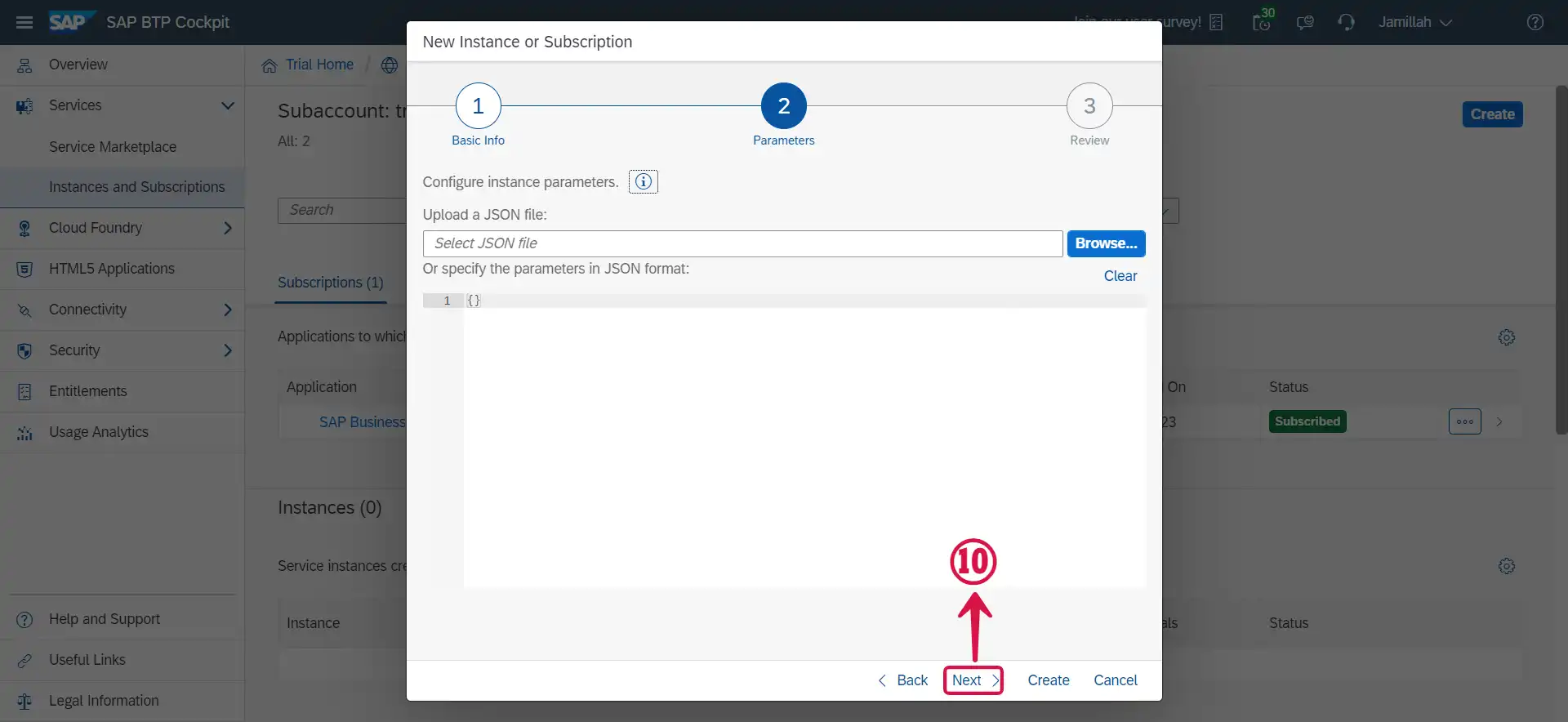Click the Entitlements sidebar icon
The height and width of the screenshot is (722, 1568).
pos(24,391)
